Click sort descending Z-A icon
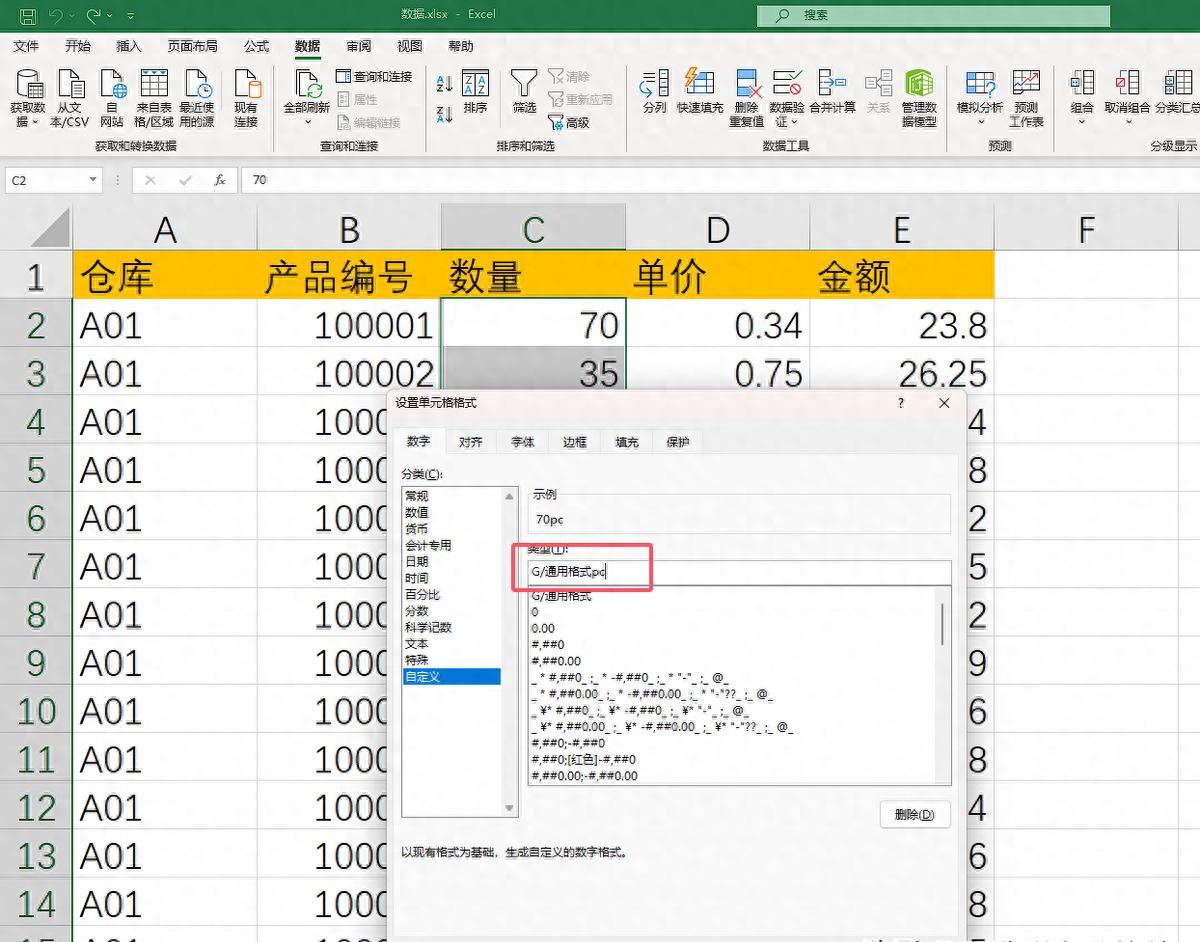This screenshot has height=942, width=1200. coord(445,113)
